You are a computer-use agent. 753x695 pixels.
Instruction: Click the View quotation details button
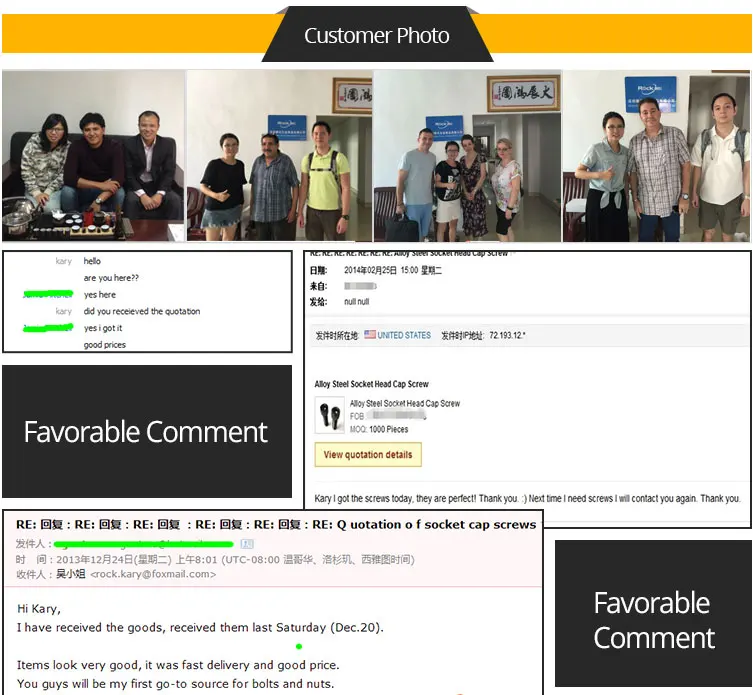(368, 455)
